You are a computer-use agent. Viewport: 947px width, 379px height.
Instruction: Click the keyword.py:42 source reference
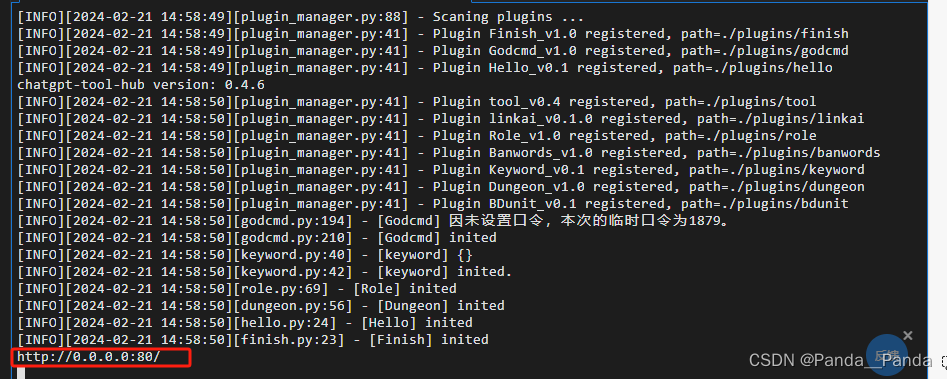(292, 272)
